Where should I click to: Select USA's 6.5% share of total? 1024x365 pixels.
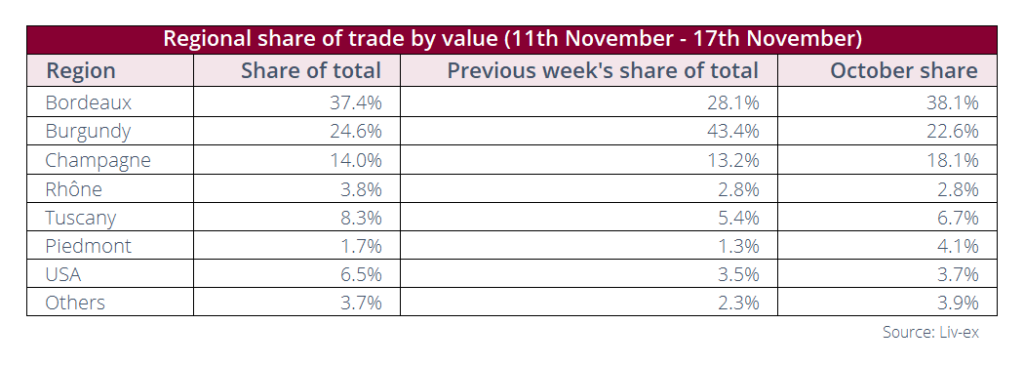(x=360, y=274)
